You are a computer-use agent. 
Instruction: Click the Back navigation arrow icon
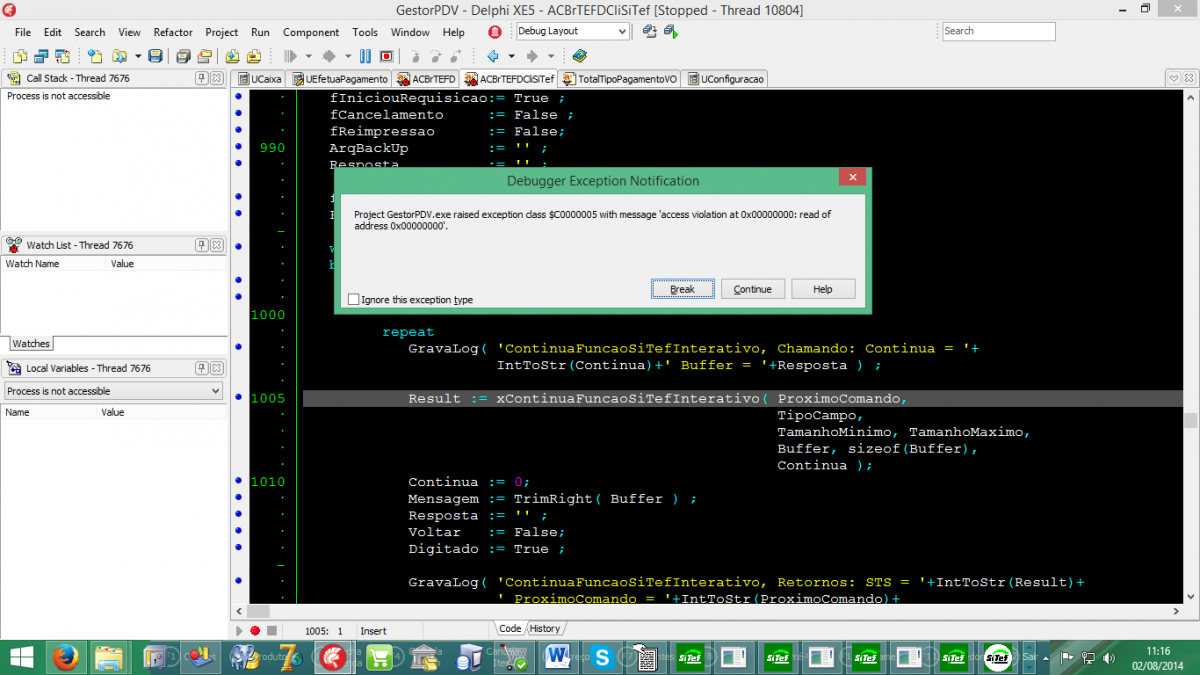(492, 56)
